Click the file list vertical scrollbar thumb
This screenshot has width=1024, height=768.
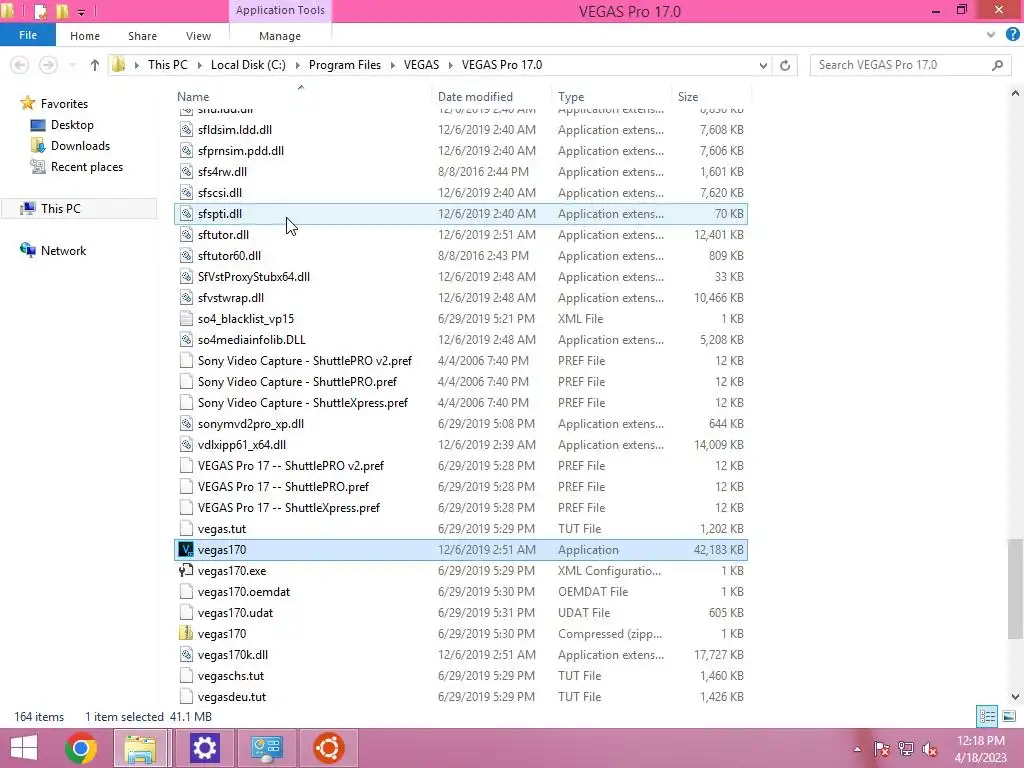(x=1015, y=589)
